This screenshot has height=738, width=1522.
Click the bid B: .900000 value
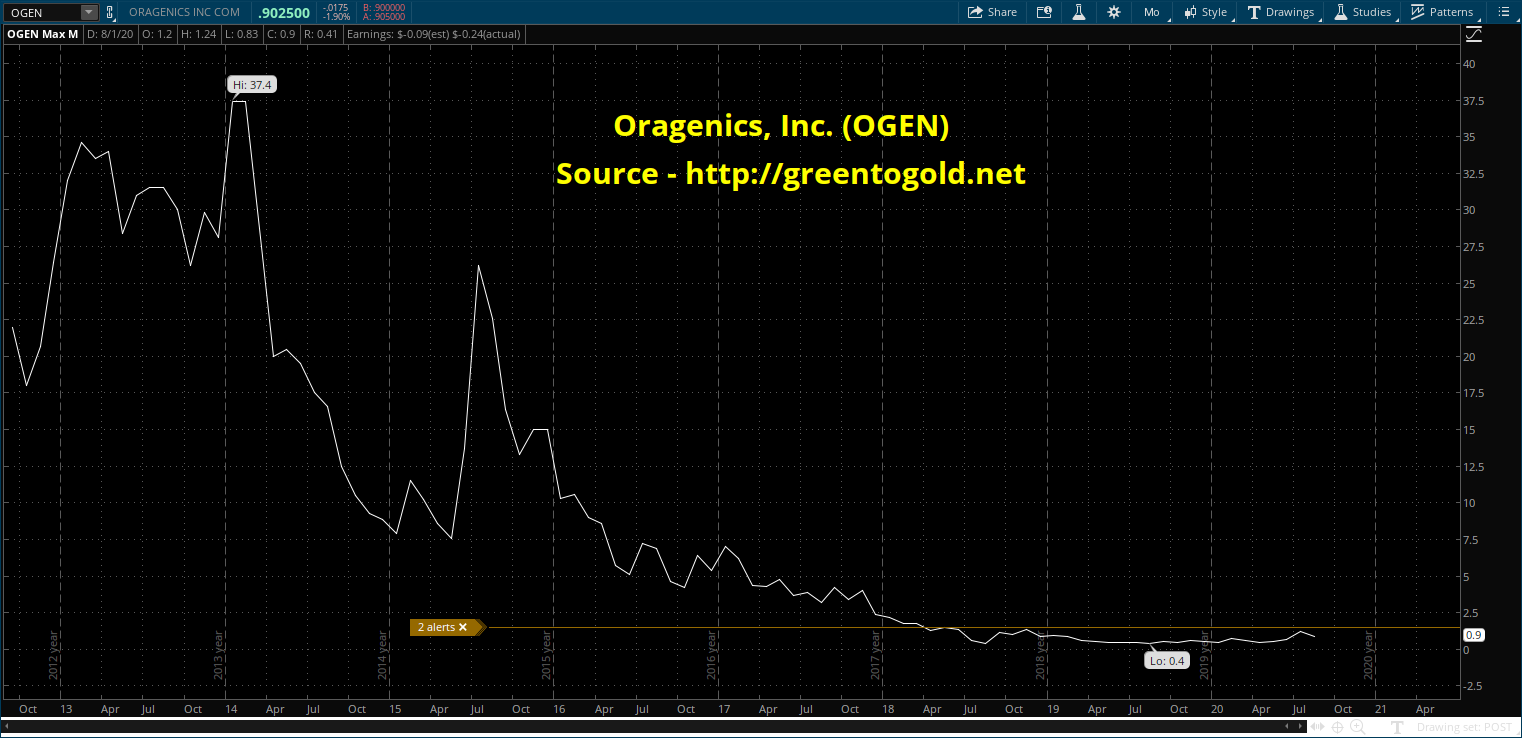pyautogui.click(x=384, y=8)
